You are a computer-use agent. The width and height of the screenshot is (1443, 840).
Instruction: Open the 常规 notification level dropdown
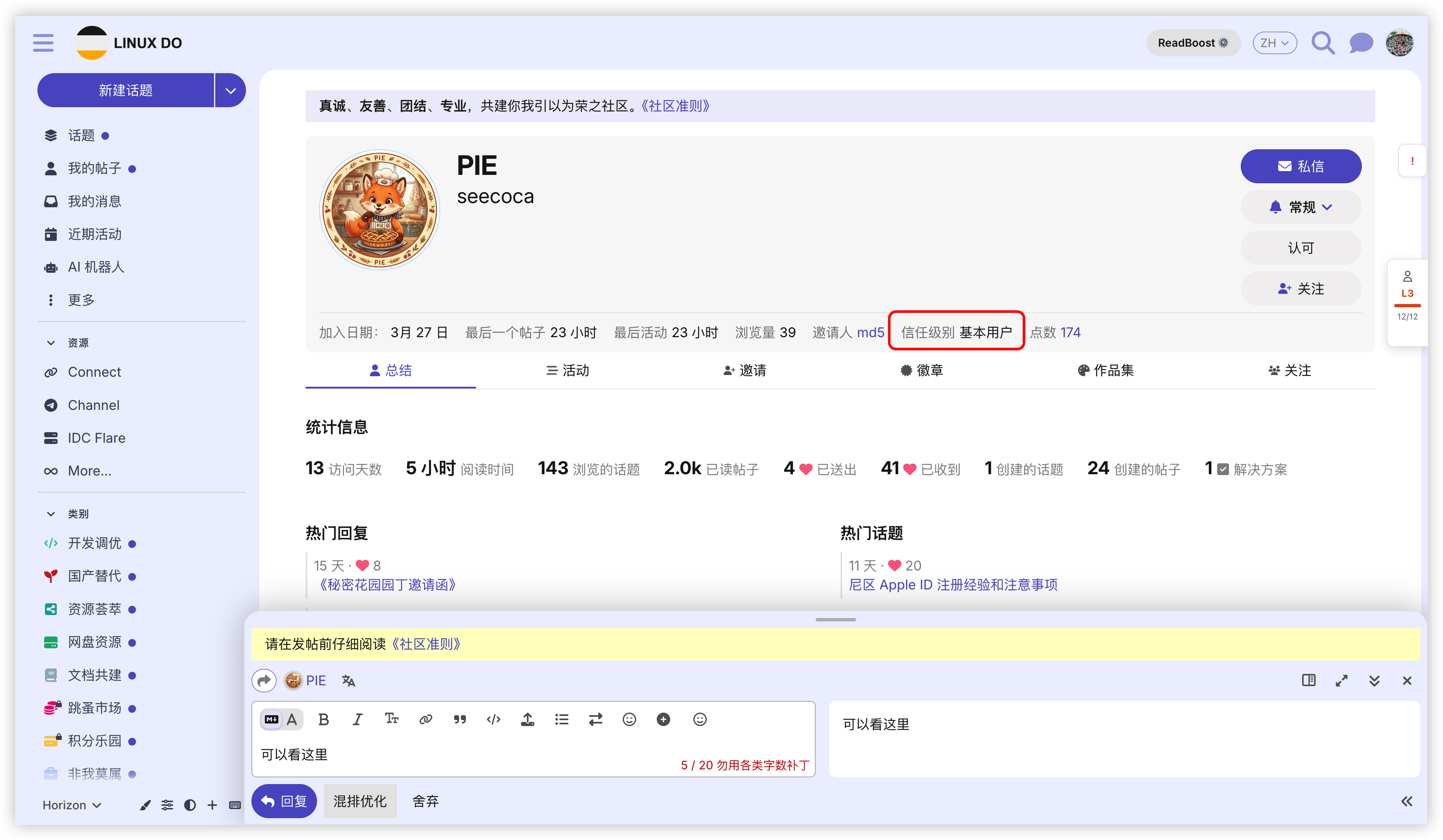coord(1300,207)
